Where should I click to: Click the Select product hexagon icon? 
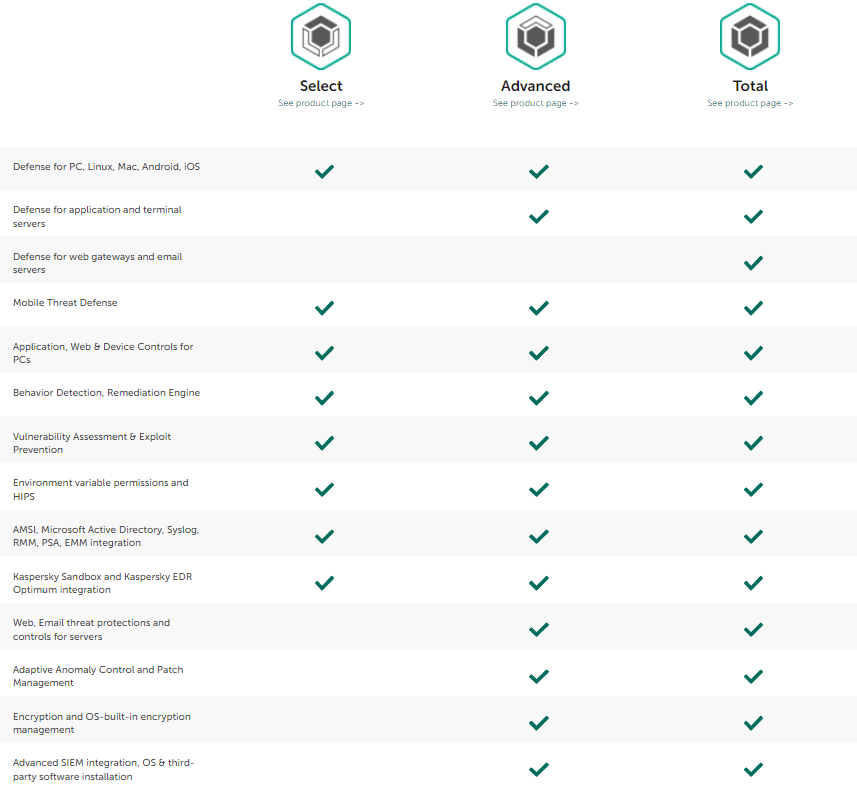tap(321, 36)
